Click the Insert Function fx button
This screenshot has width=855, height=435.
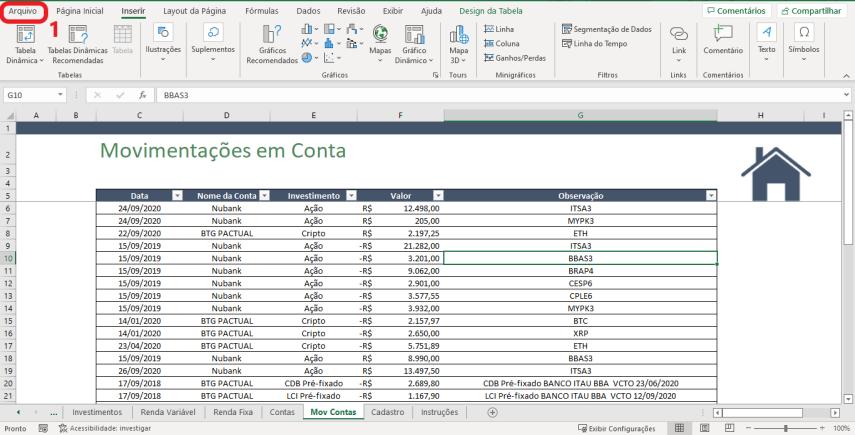coord(142,95)
